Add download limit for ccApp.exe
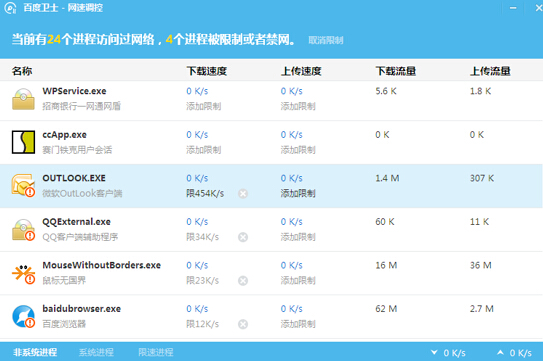Viewport: 543px width, 361px height. [x=204, y=150]
